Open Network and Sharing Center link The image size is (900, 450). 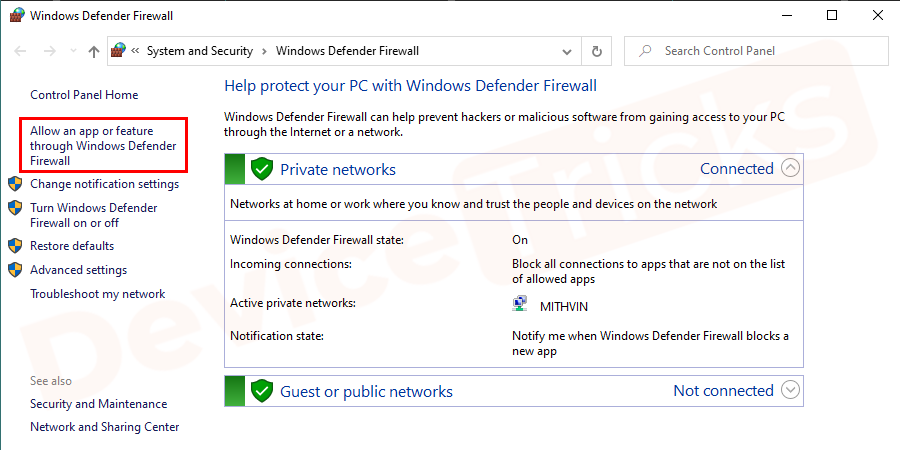(104, 427)
